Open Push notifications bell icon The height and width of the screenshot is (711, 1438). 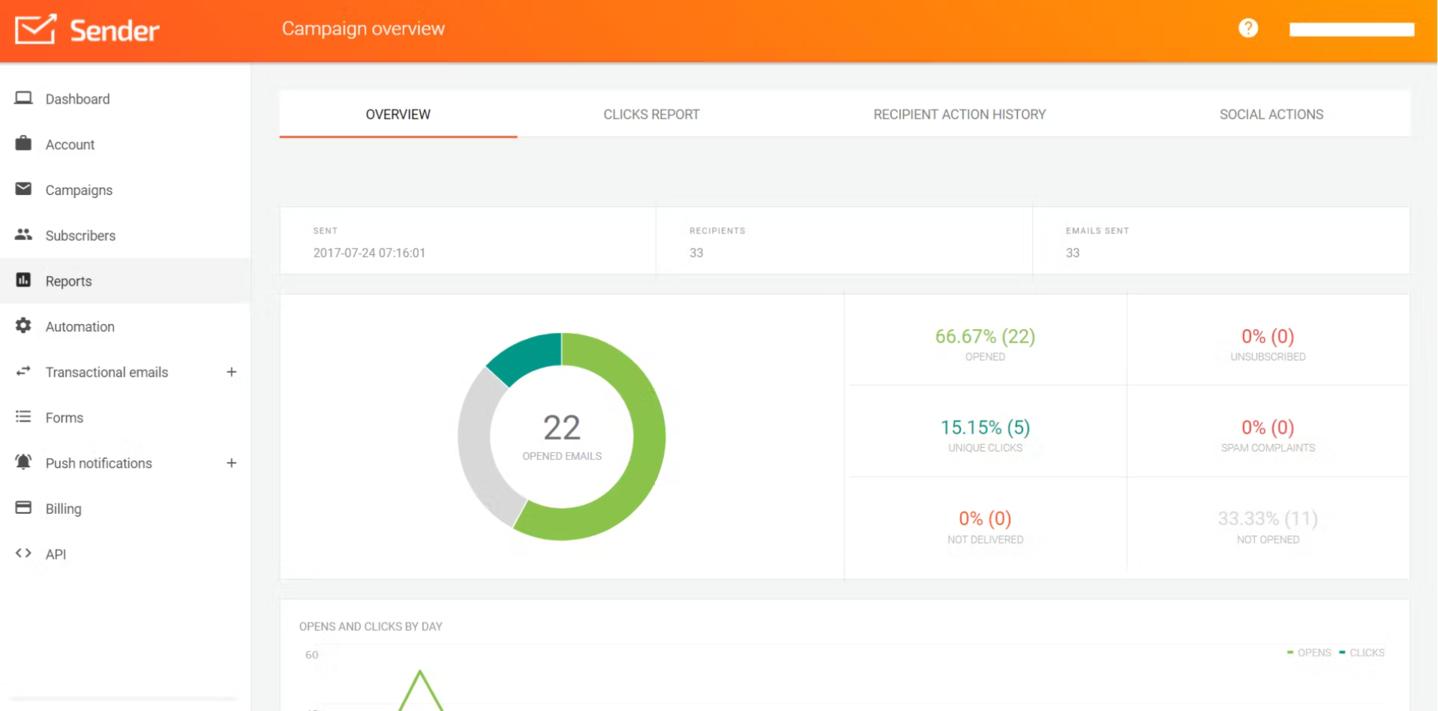[23, 462]
